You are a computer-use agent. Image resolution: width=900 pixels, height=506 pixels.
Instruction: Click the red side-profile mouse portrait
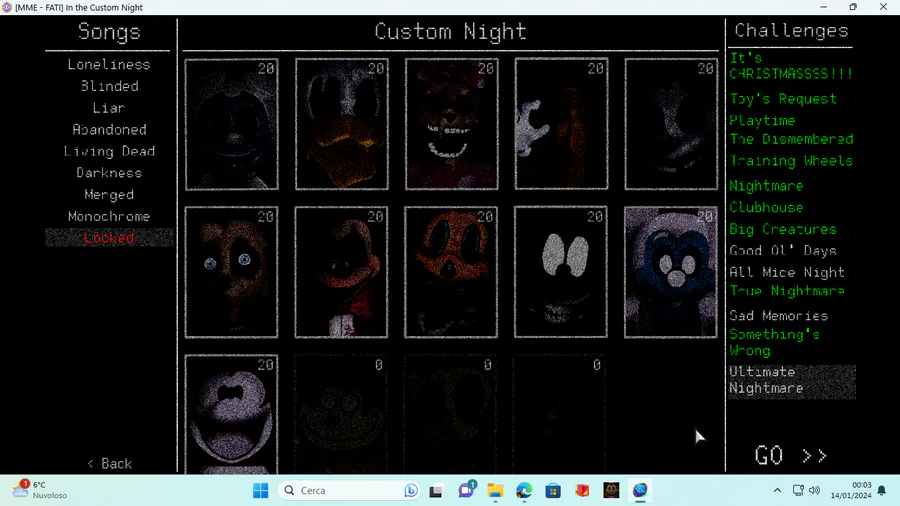342,272
